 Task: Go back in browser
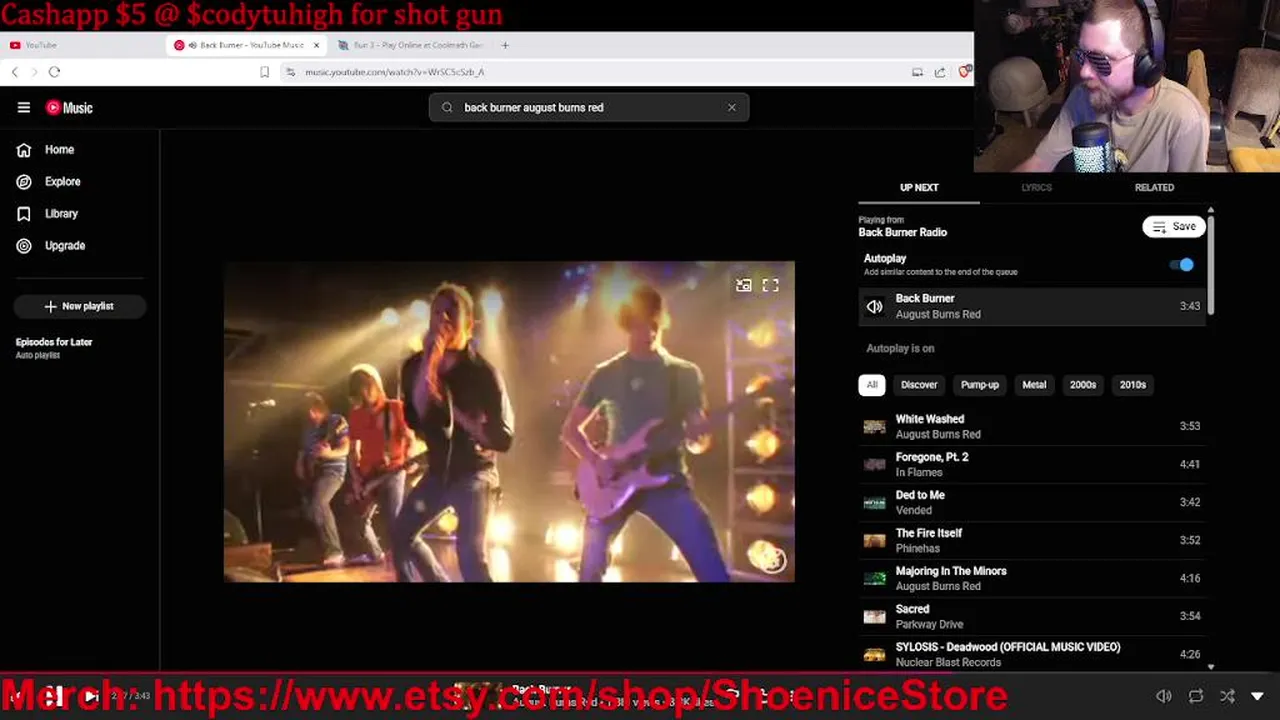tap(15, 72)
